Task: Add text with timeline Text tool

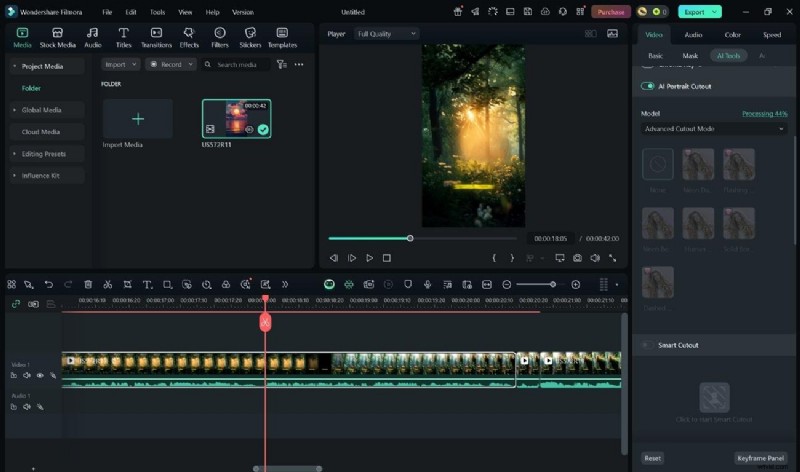Action: pos(147,284)
